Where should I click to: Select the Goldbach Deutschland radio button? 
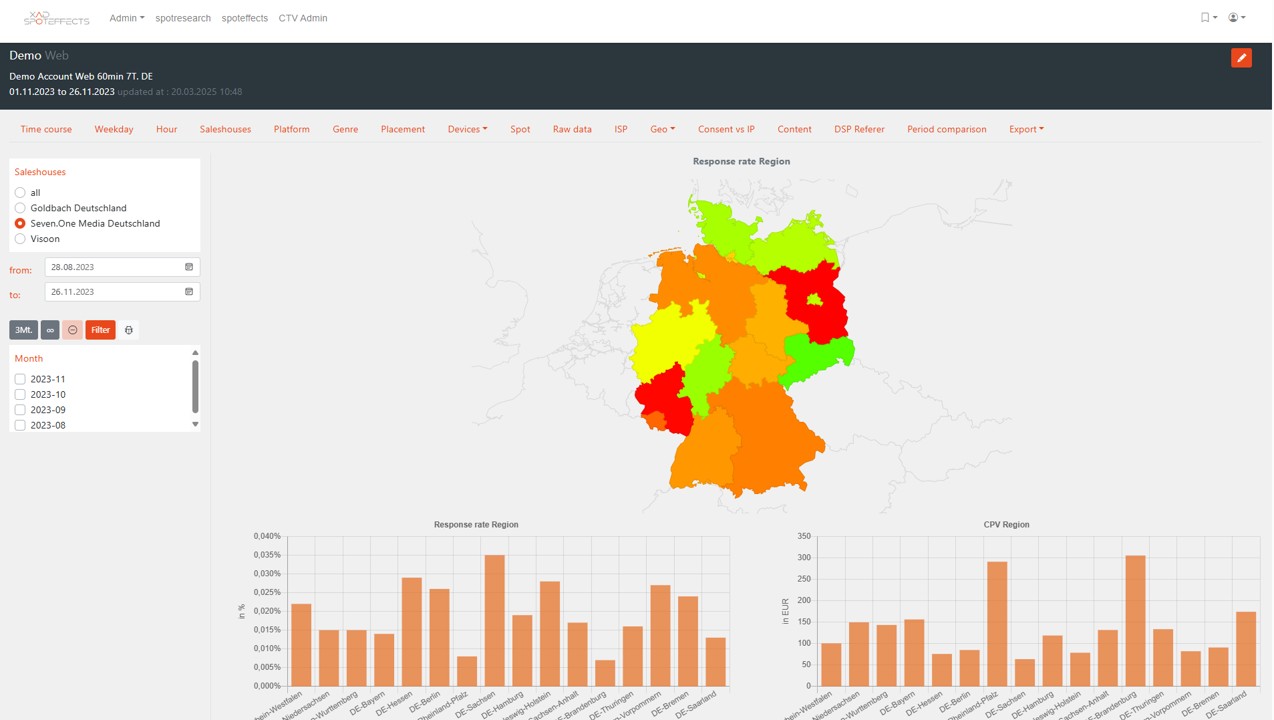(x=20, y=208)
